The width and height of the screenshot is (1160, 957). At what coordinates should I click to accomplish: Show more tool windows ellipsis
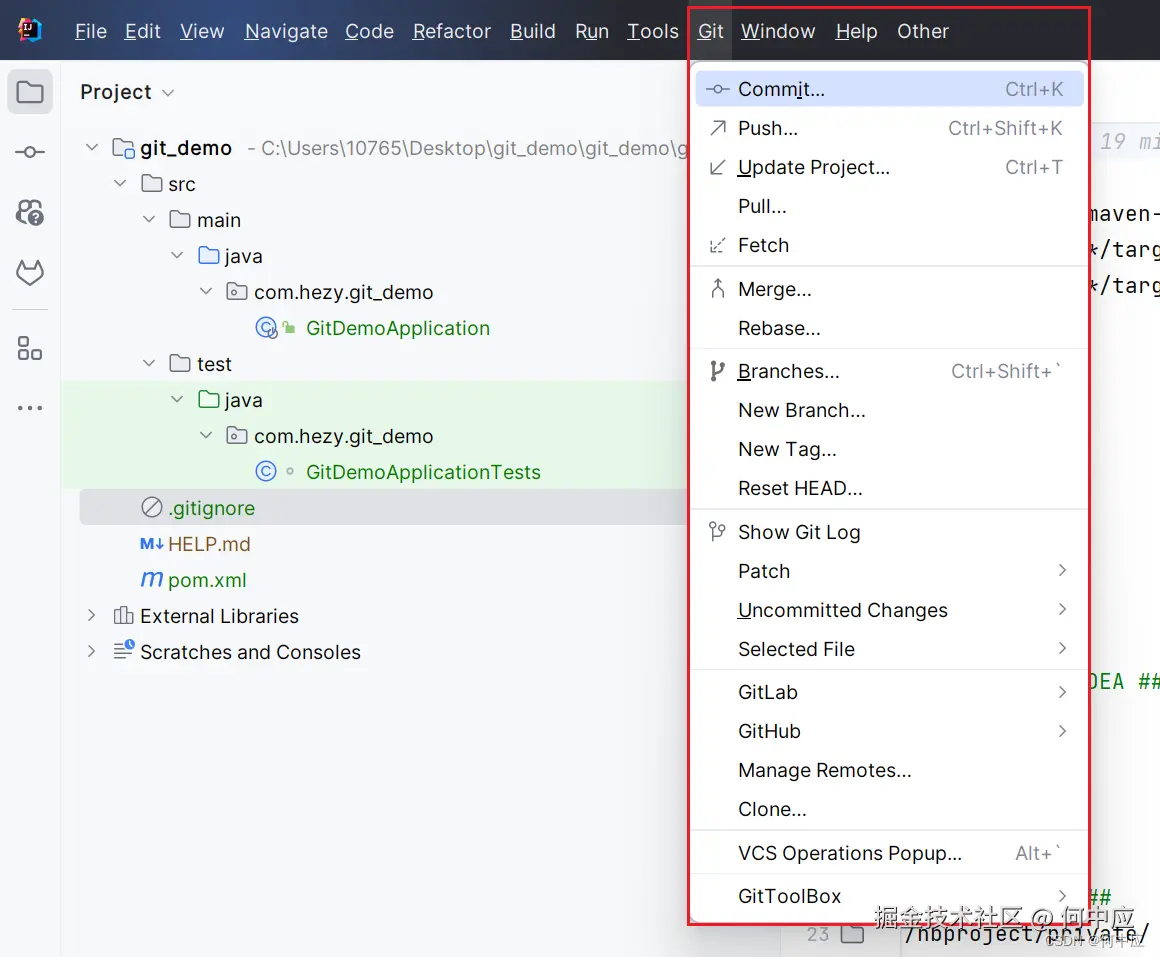(x=30, y=408)
